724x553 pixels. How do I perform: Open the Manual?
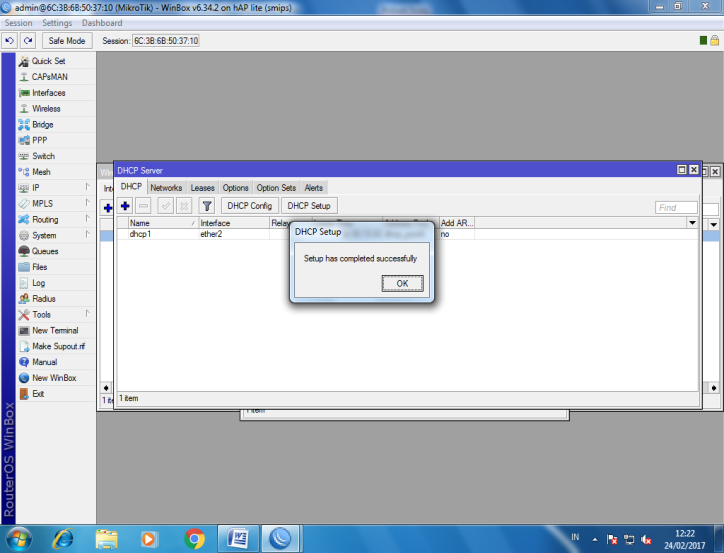45,362
